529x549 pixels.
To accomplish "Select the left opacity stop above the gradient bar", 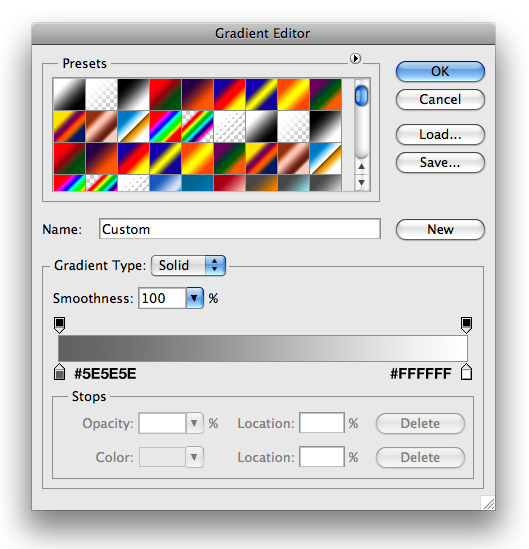I will click(60, 325).
